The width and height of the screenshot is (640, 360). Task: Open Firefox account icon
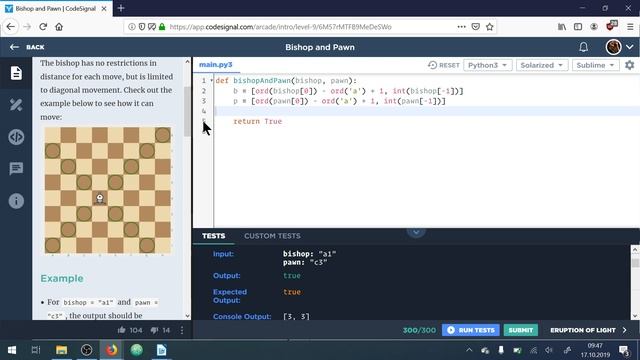[594, 27]
